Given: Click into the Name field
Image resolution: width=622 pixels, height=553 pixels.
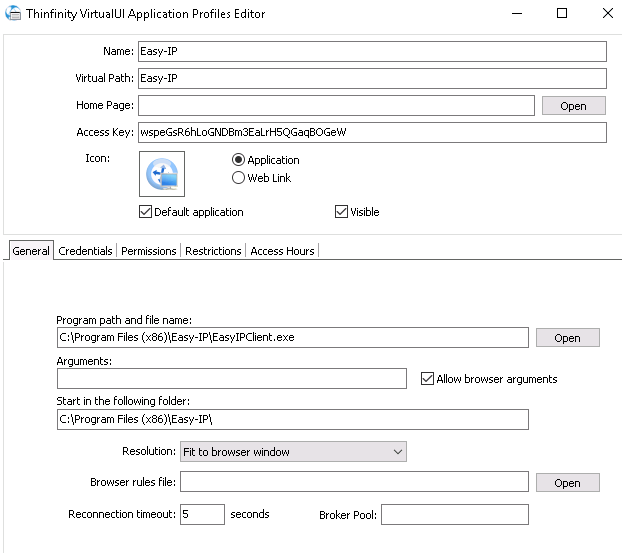Looking at the screenshot, I should tap(372, 52).
